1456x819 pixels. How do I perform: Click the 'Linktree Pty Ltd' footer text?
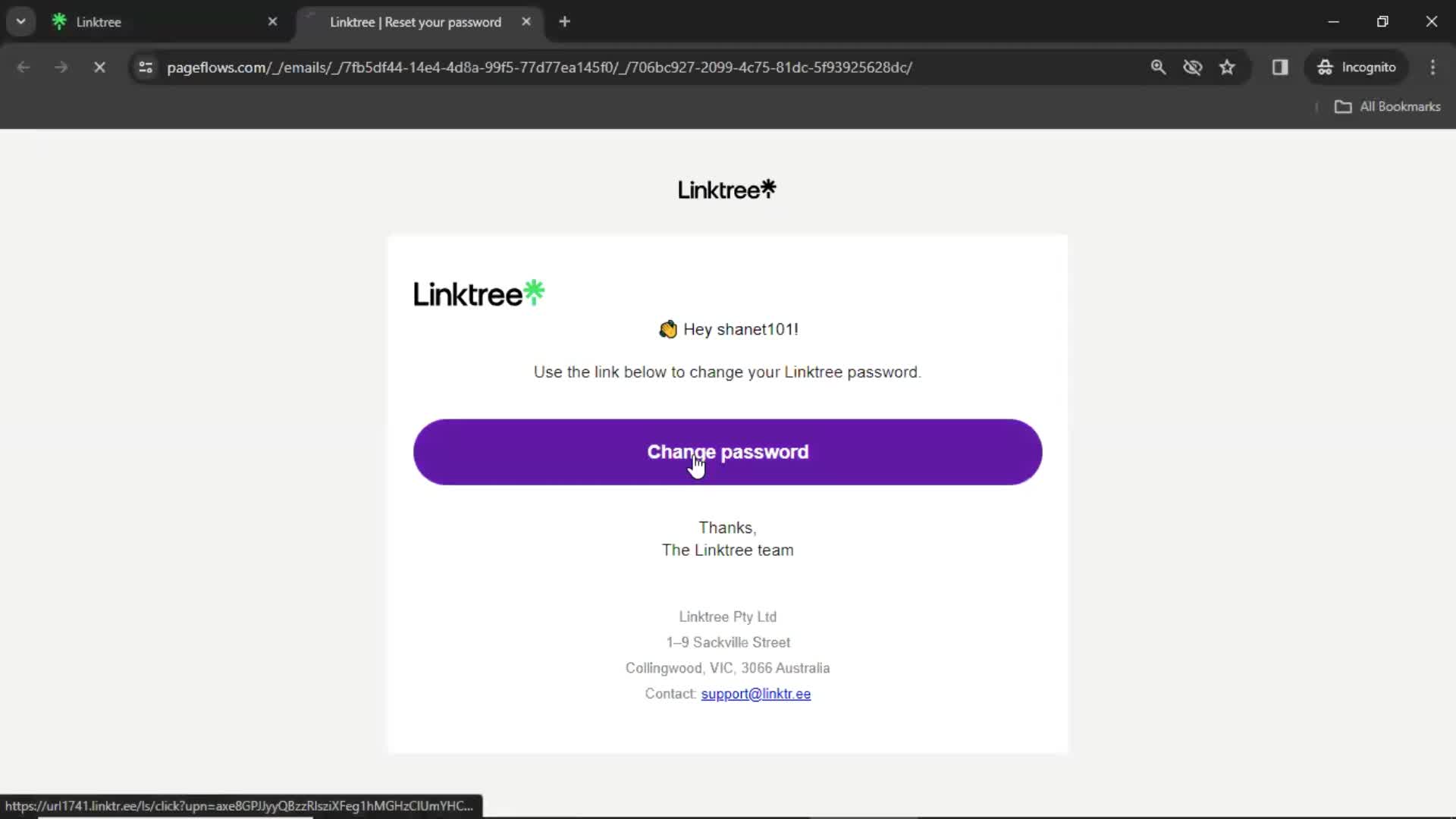(x=728, y=617)
